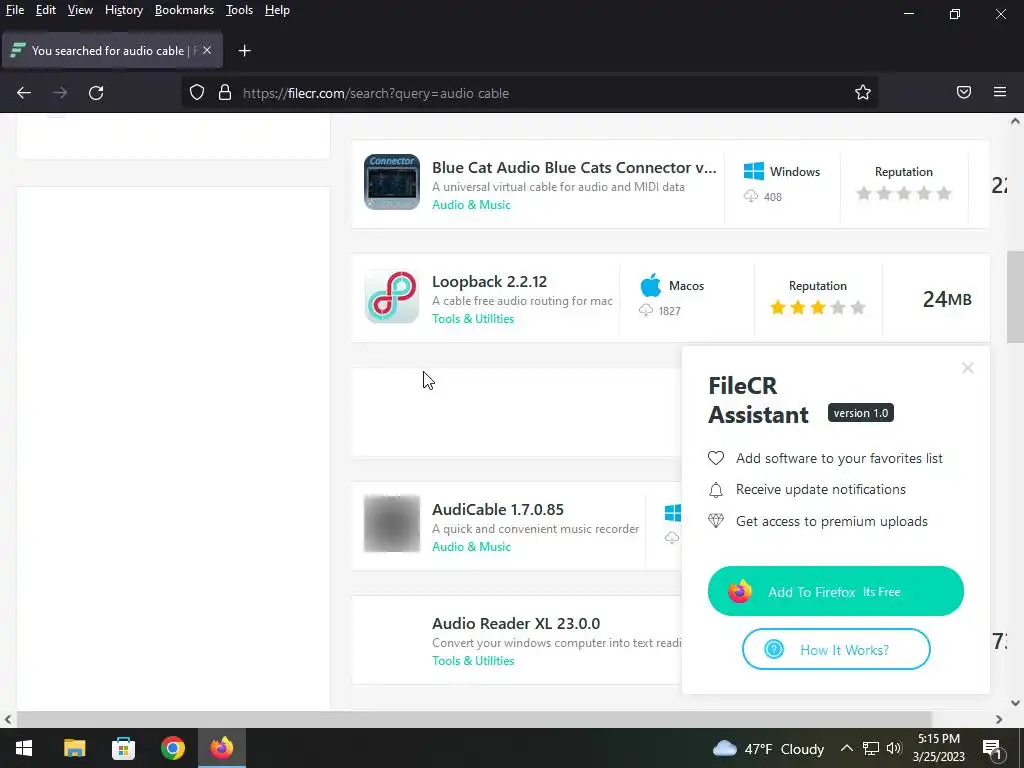Viewport: 1024px width, 768px height.
Task: Click the horizontal scrollbar left arrow
Action: pyautogui.click(x=8, y=719)
